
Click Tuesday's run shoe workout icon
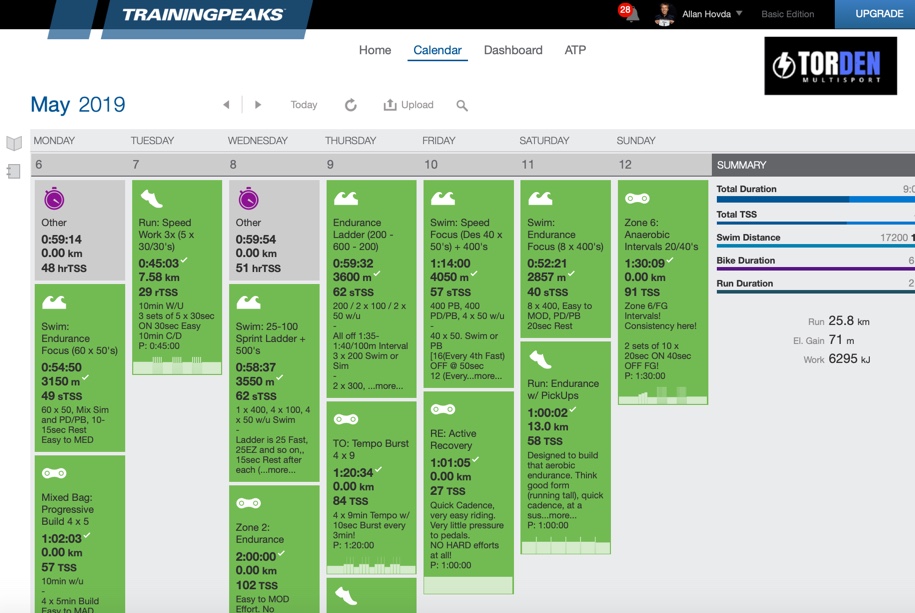tap(151, 199)
